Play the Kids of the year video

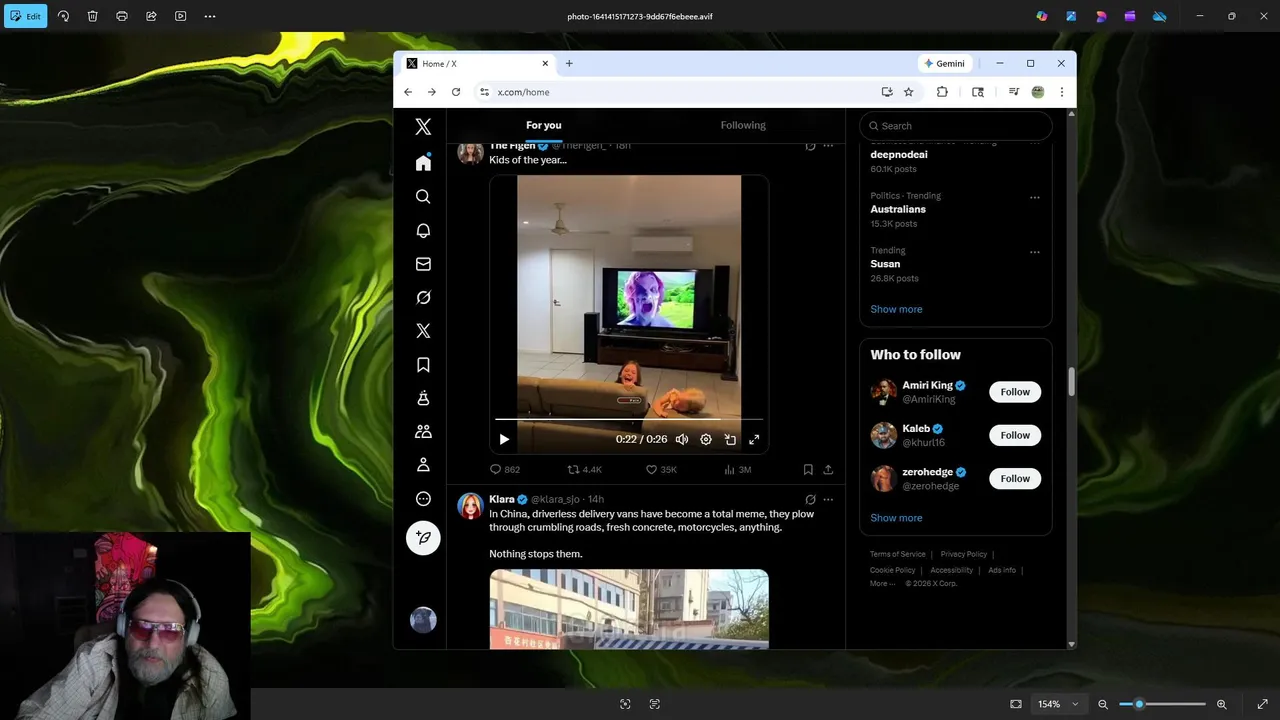504,439
